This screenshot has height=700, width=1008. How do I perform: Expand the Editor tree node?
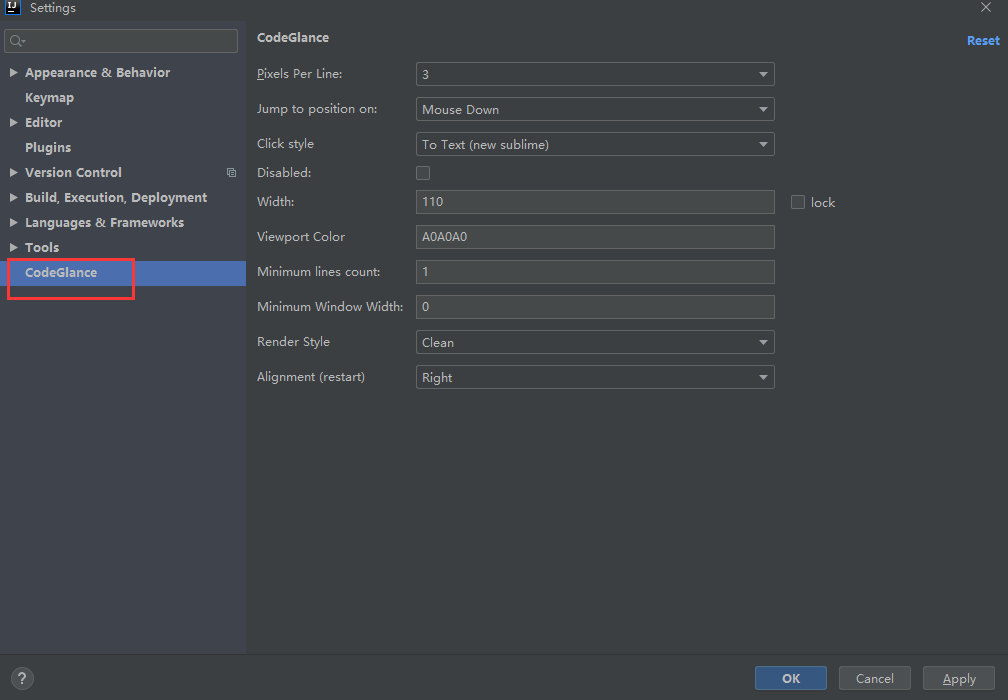13,122
